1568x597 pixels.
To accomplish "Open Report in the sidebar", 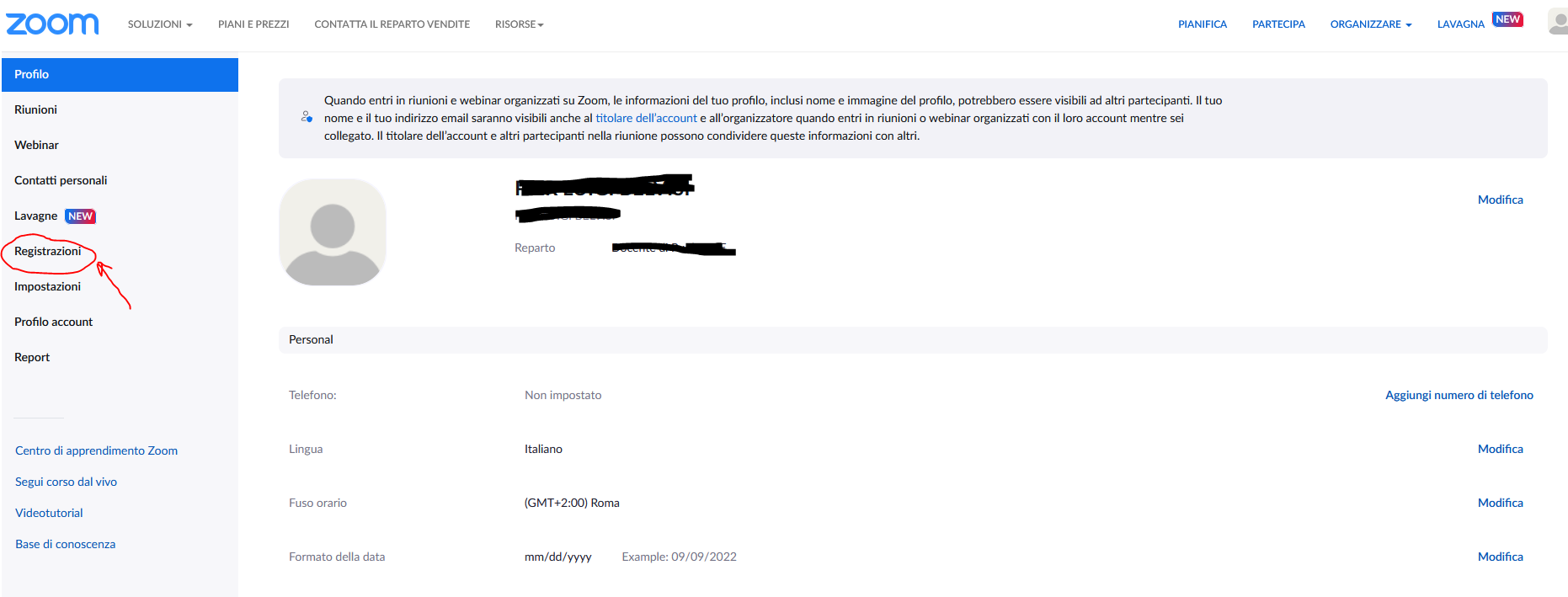I will (32, 357).
